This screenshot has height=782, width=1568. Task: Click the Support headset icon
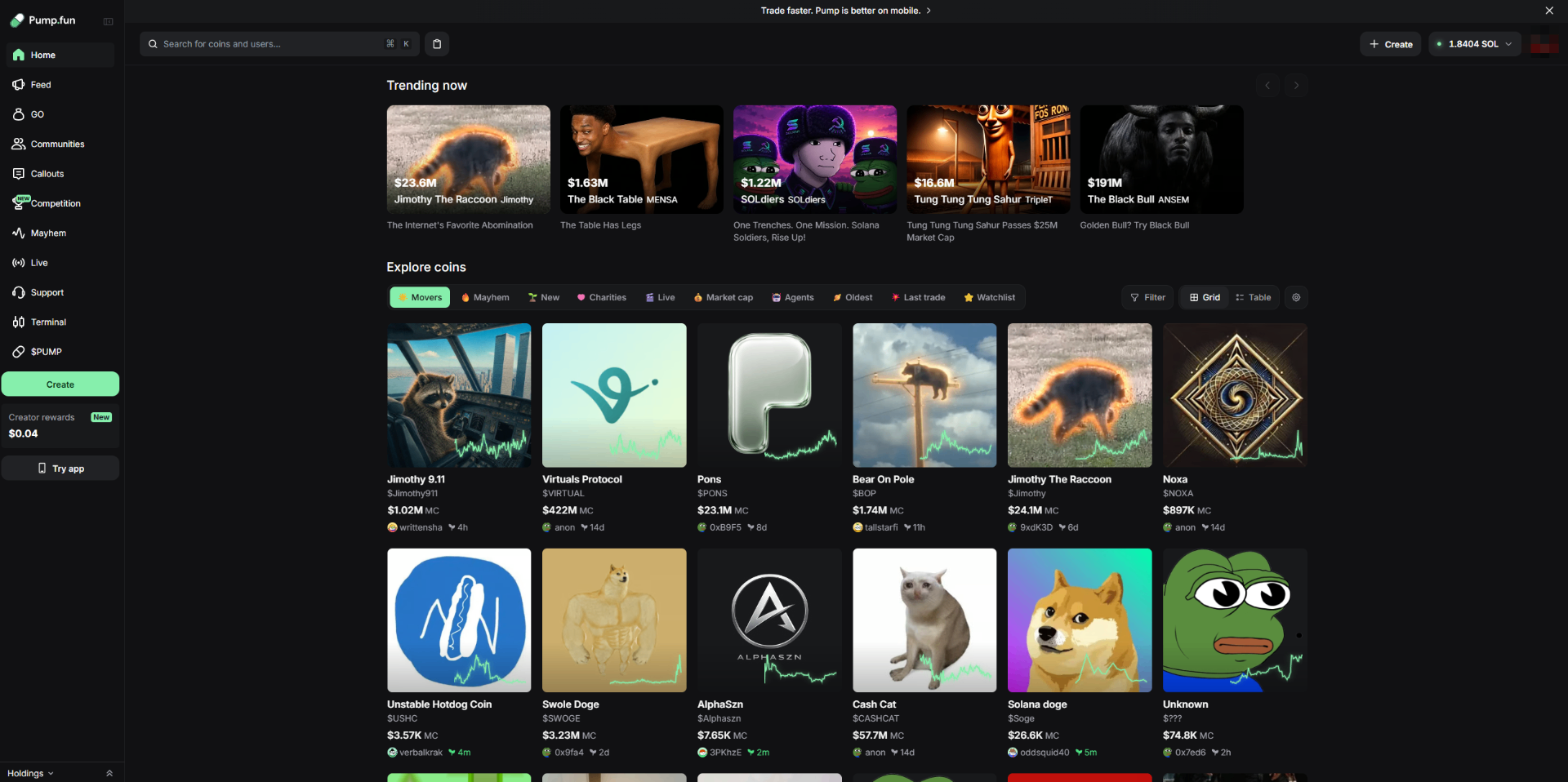pos(19,292)
